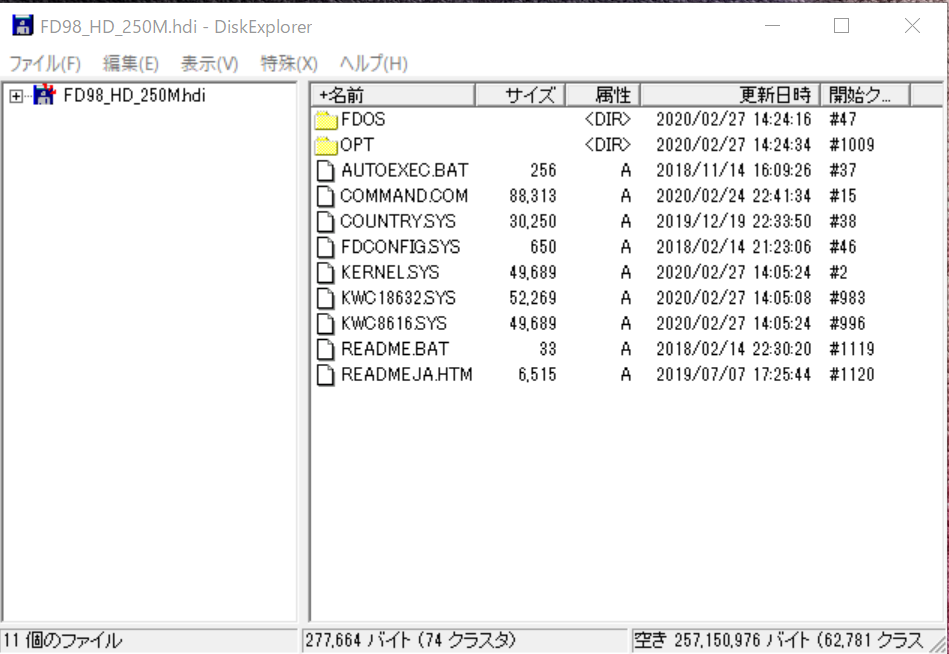Click the KERNEL.SYS file icon
Screen dimensions: 949x654
[326, 273]
